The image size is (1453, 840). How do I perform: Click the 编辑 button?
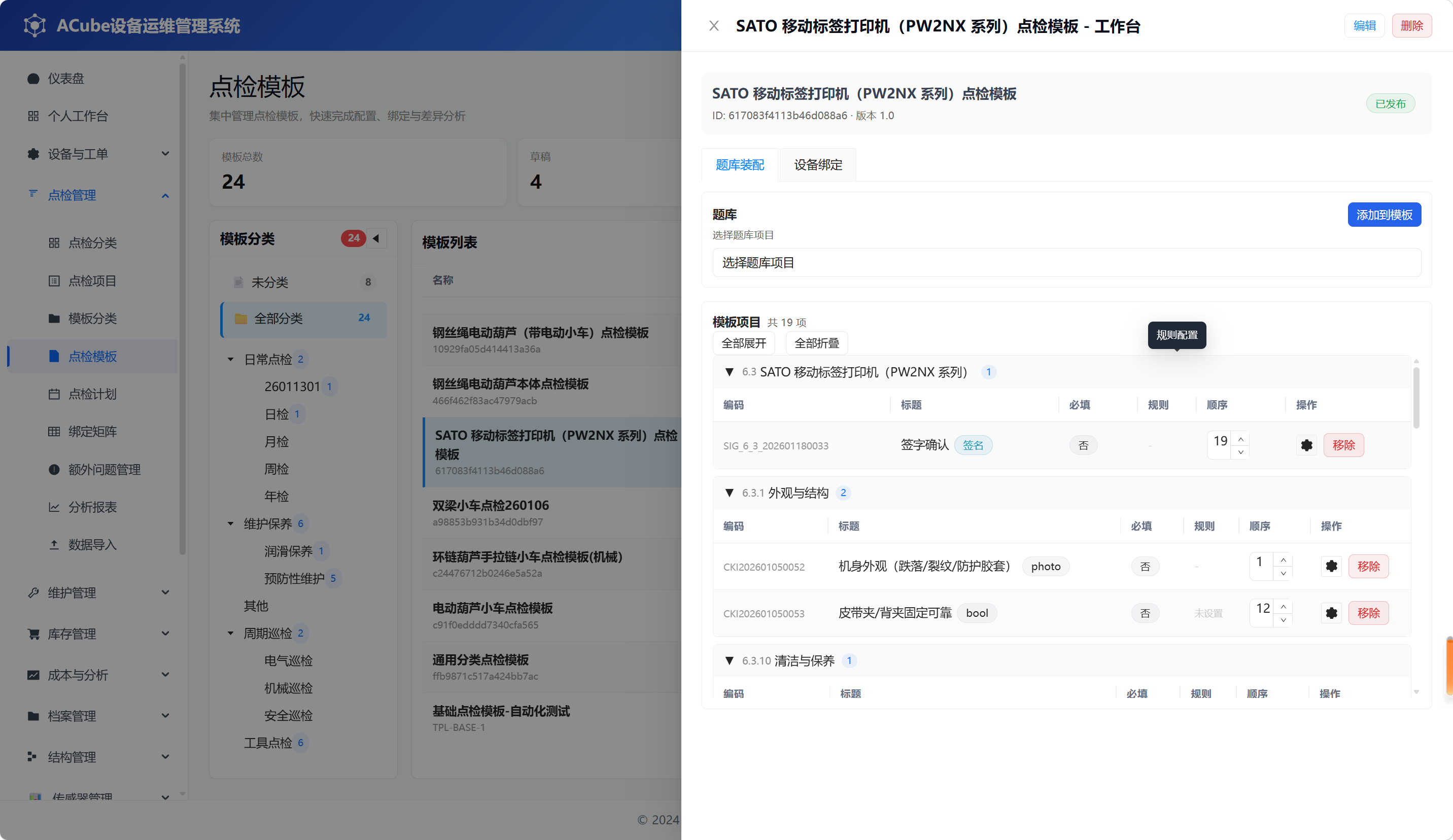click(1364, 26)
